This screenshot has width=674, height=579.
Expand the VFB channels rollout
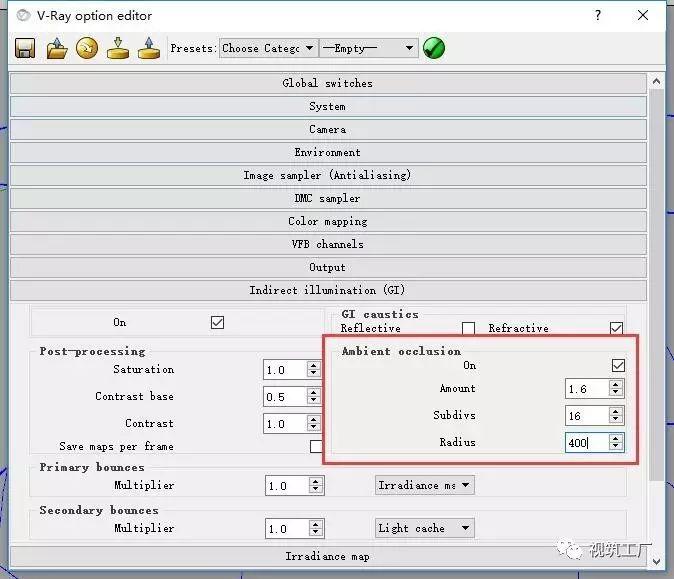(x=328, y=244)
